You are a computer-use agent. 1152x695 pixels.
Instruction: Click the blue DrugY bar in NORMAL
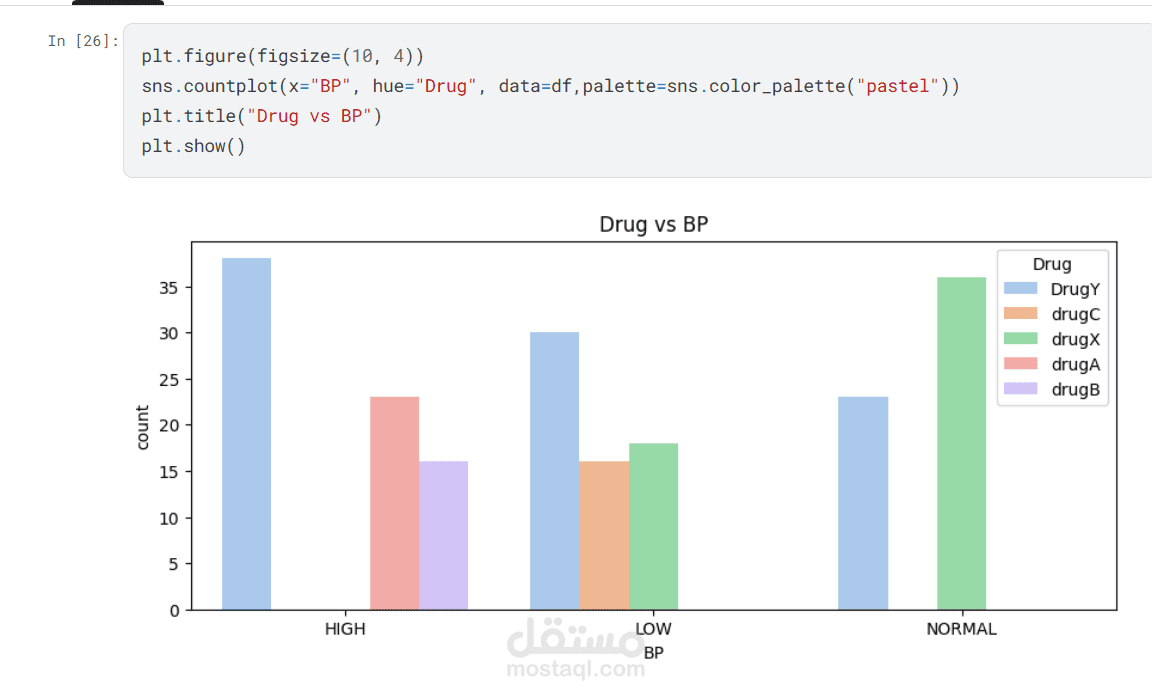[x=862, y=503]
